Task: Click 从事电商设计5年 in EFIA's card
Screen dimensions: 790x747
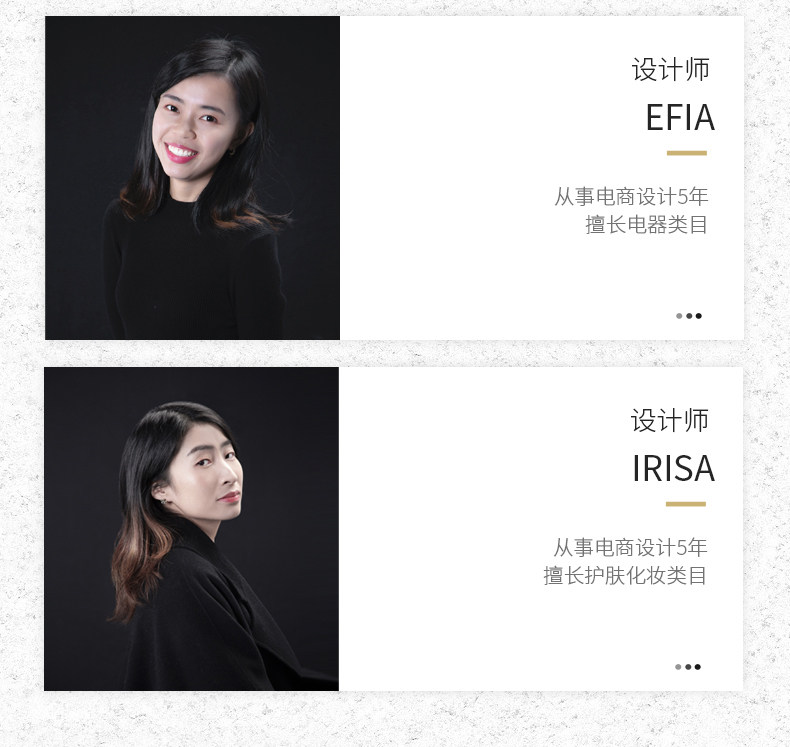Action: (631, 196)
